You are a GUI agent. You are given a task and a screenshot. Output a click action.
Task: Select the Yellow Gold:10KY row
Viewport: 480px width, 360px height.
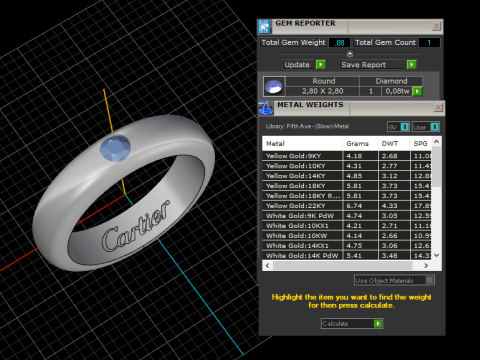(x=347, y=166)
